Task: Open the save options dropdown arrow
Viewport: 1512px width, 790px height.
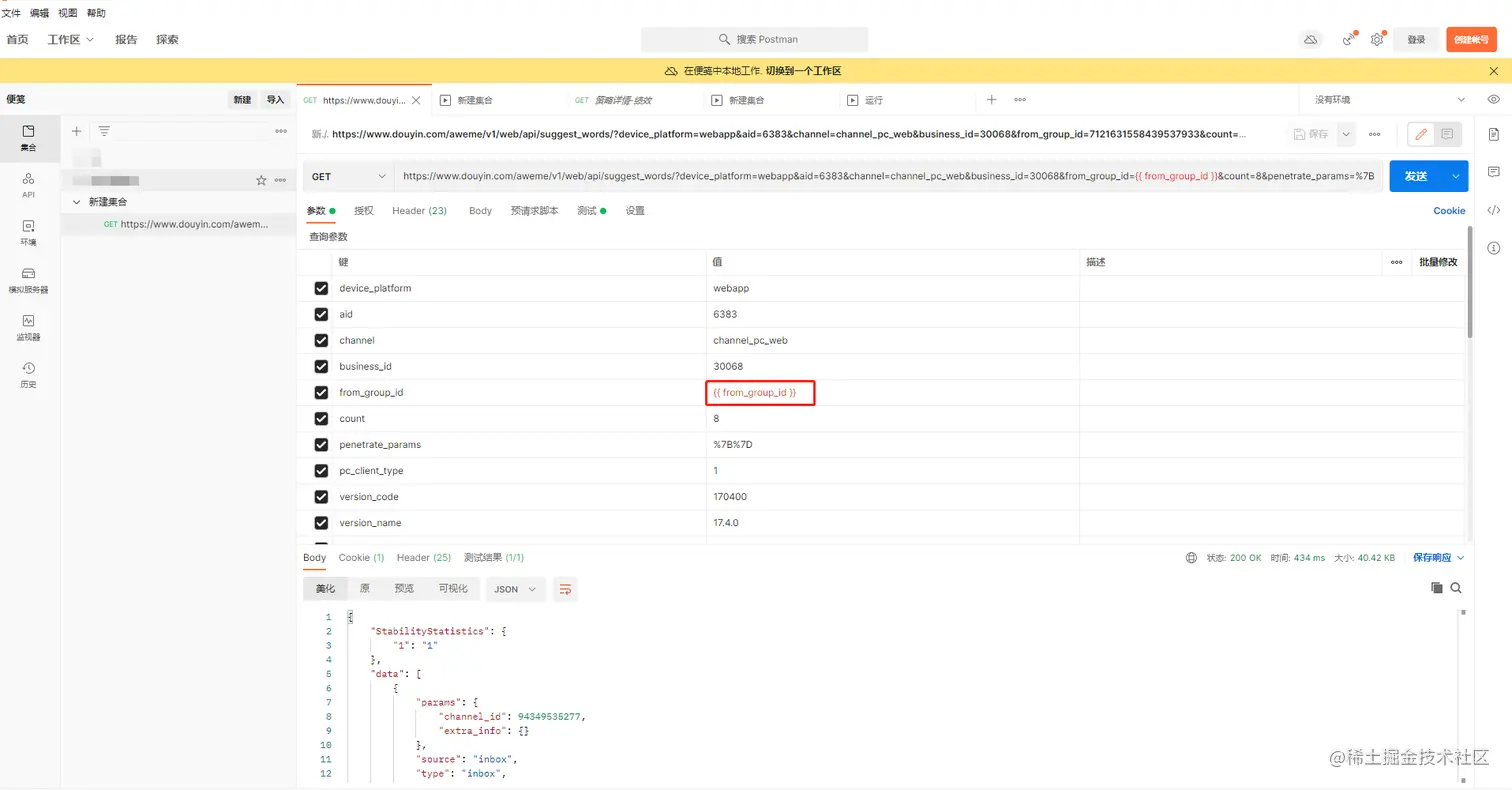Action: 1346,134
